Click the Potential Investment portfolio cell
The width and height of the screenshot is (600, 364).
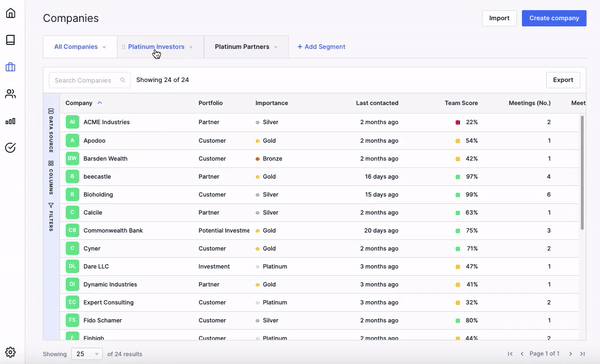(224, 230)
